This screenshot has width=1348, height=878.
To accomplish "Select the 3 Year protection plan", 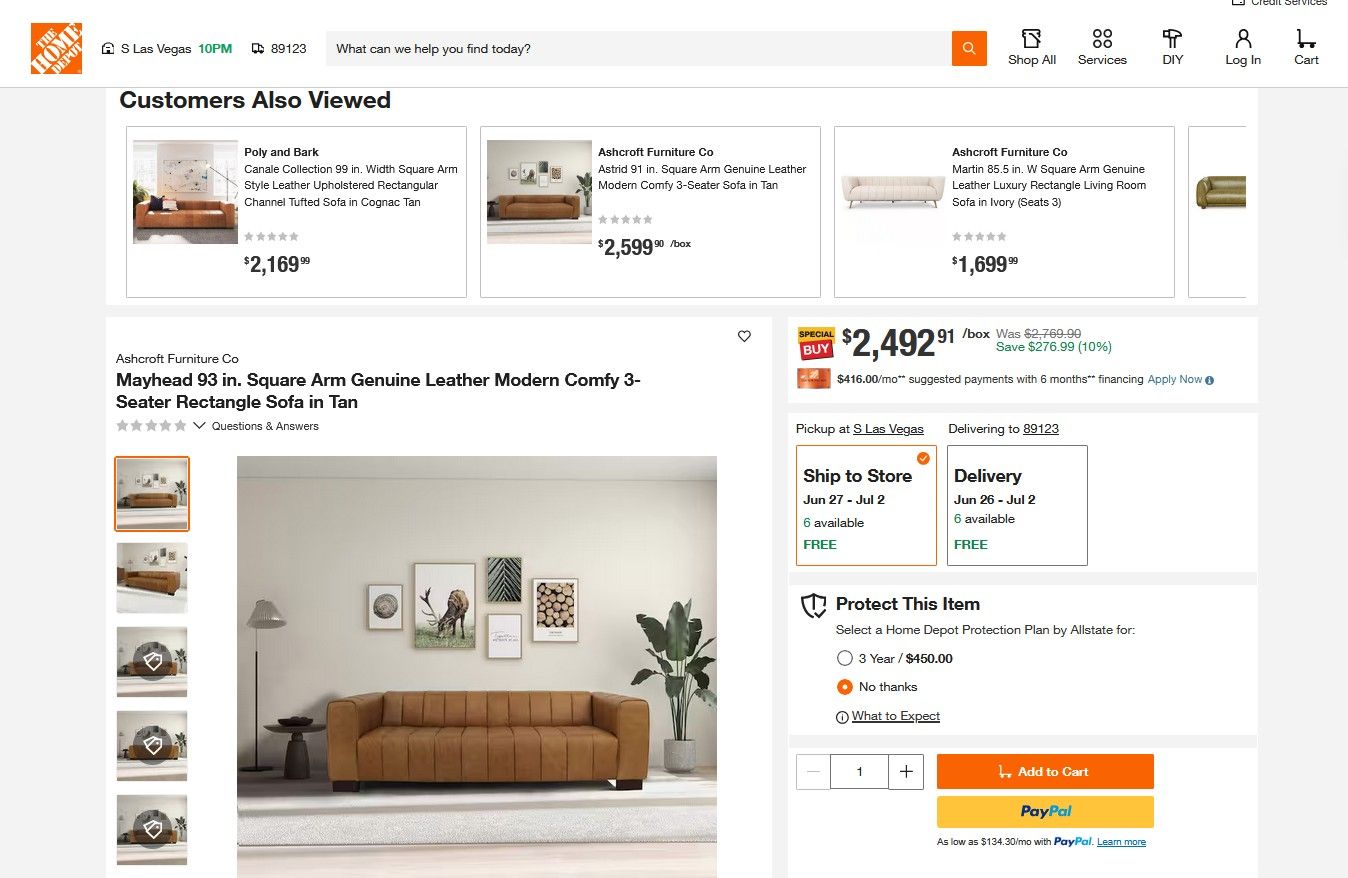I will pos(845,659).
